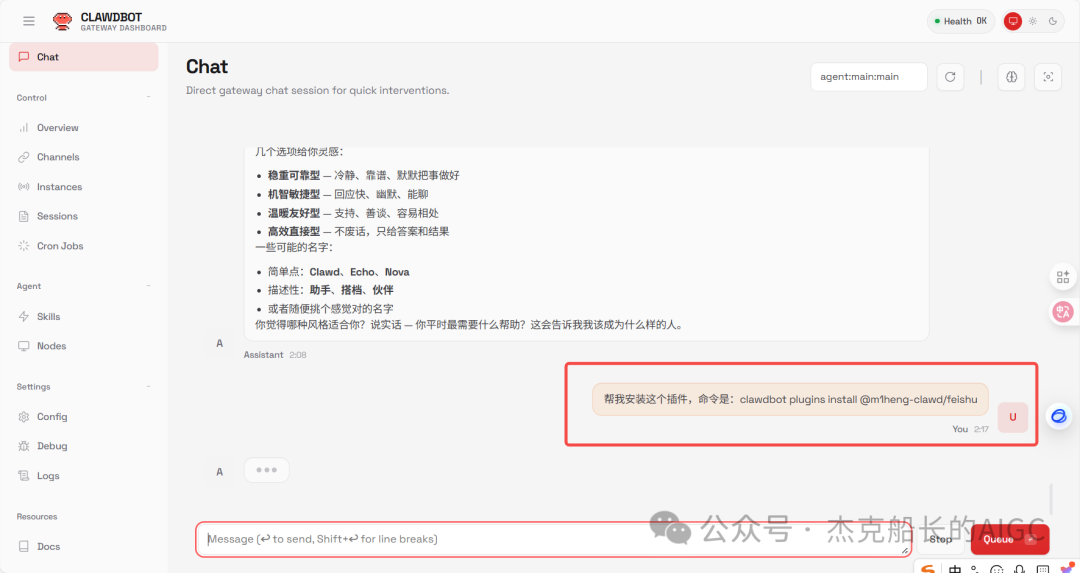Screen dimensions: 1080x573
Task: Click the Instances broadcast icon
Action: (23, 187)
